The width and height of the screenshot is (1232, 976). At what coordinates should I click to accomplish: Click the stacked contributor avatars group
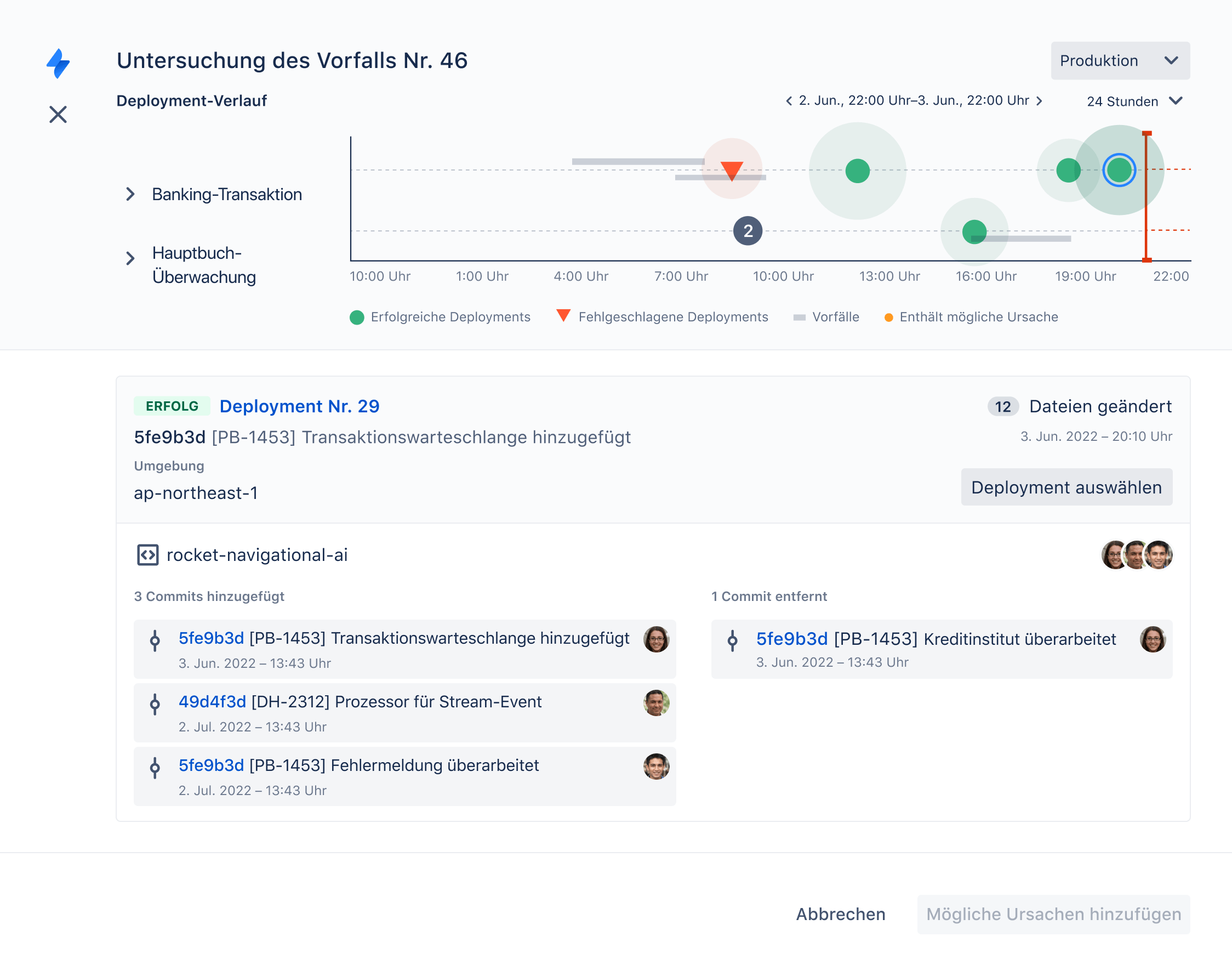tap(1137, 555)
